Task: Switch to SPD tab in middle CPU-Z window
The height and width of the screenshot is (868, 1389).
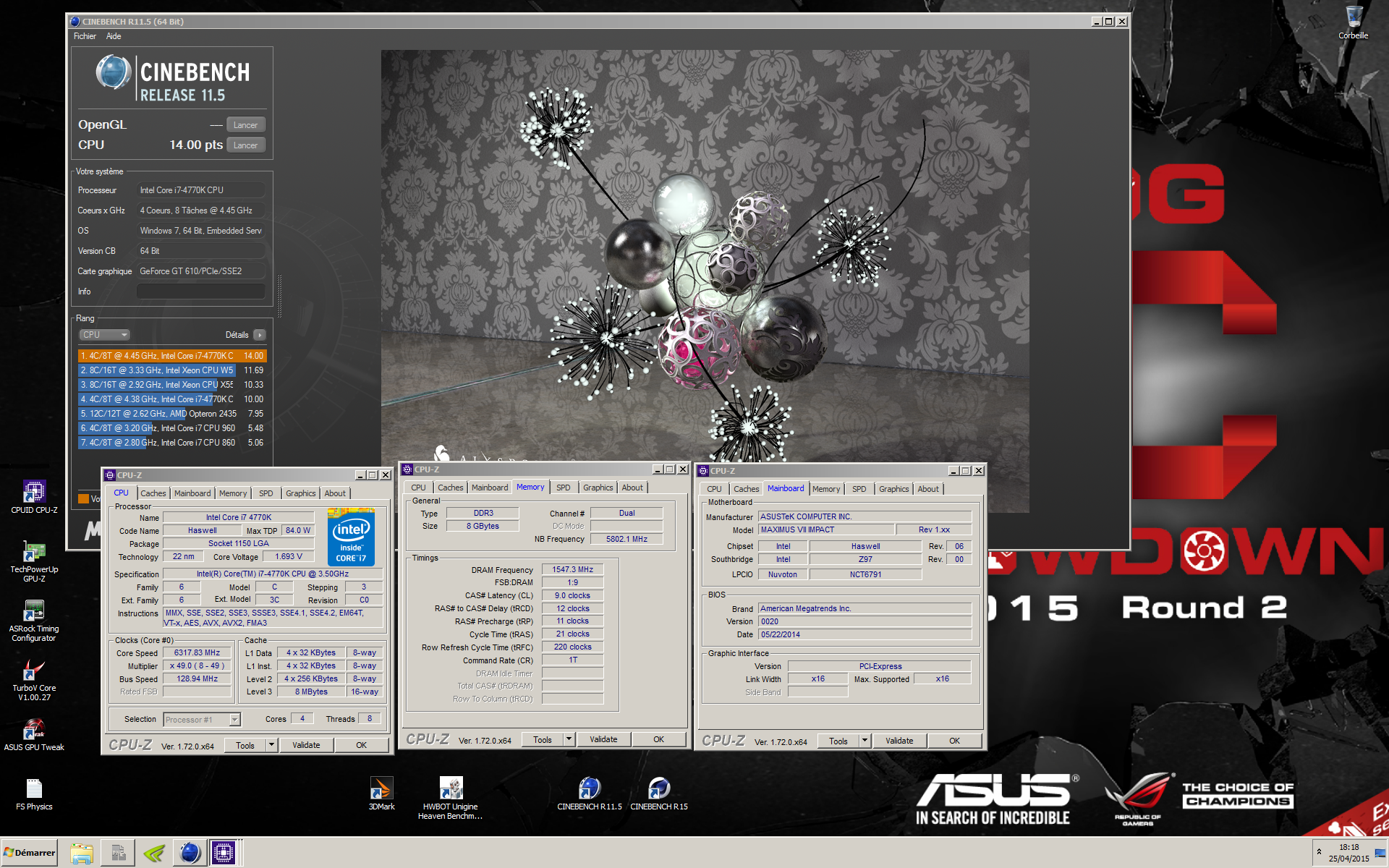Action: click(564, 488)
